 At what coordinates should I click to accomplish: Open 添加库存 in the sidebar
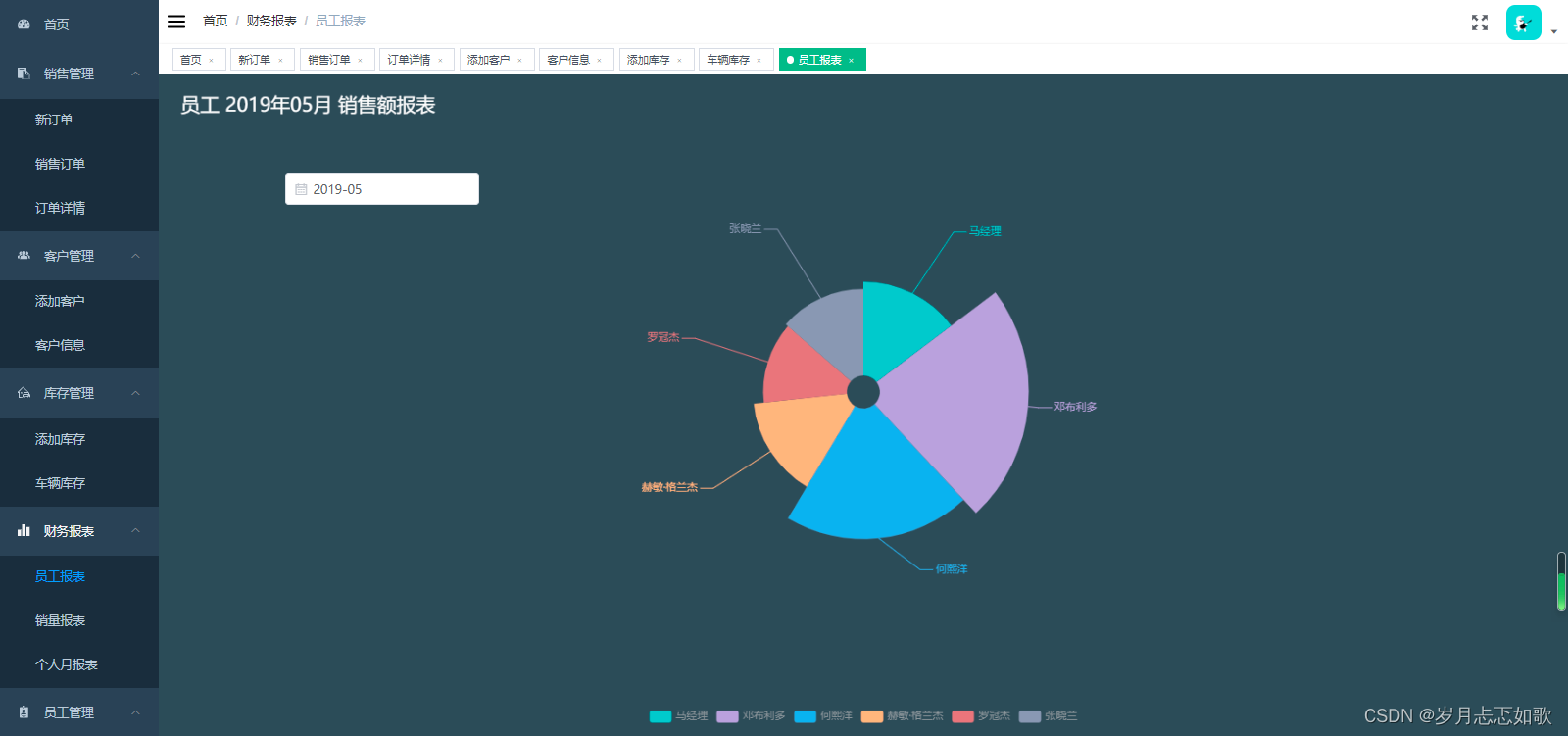(x=79, y=439)
